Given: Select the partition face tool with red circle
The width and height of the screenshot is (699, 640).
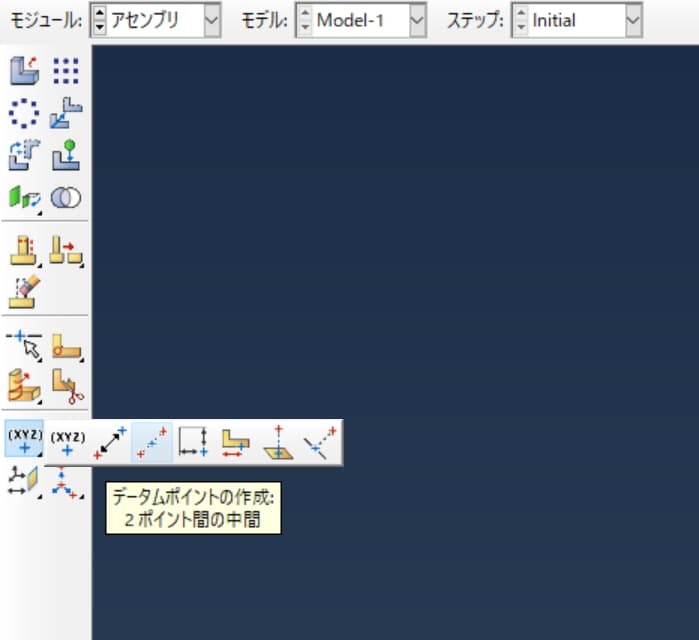Looking at the screenshot, I should 66,345.
